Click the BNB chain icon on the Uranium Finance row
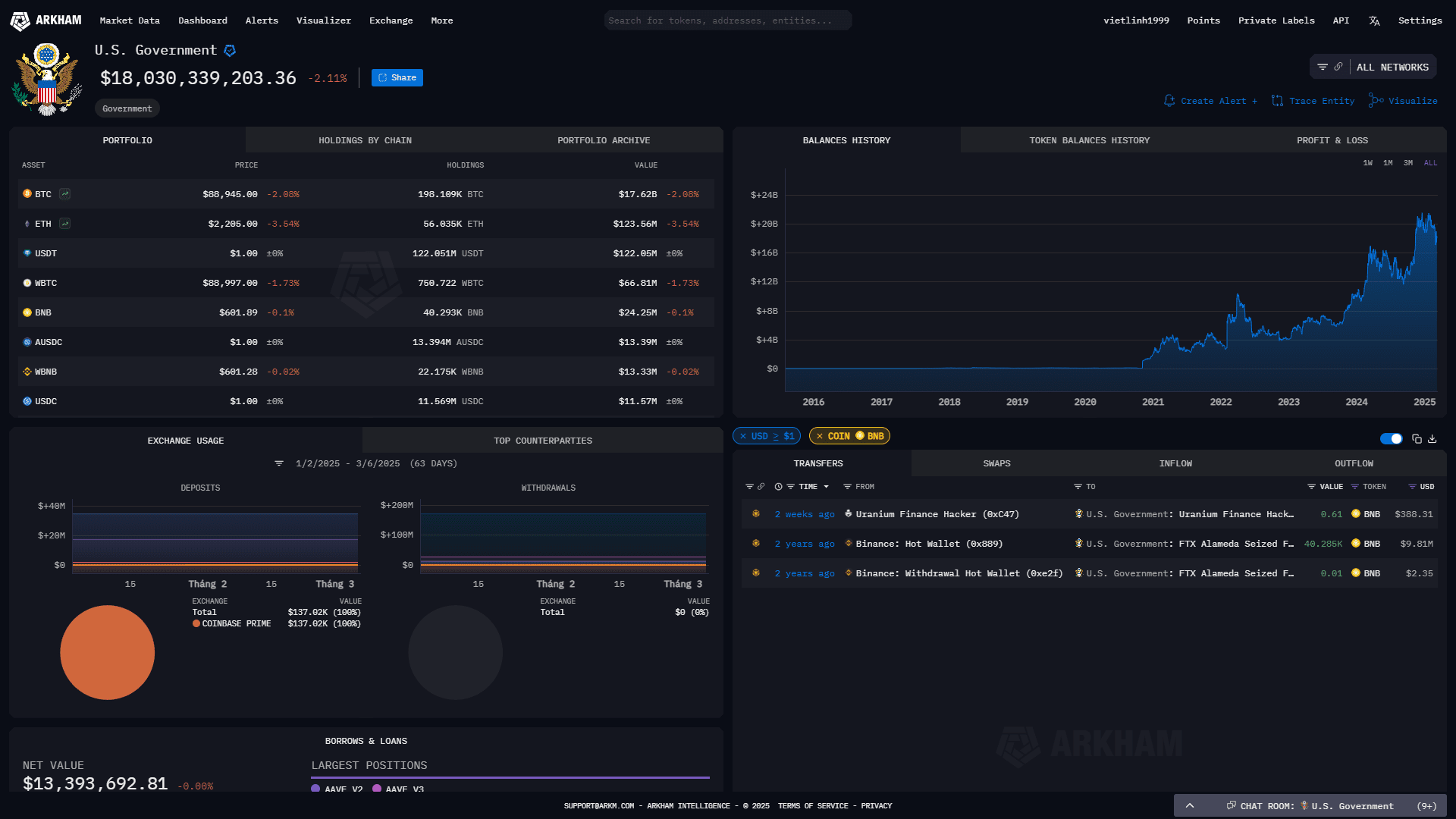1456x819 pixels. click(756, 514)
